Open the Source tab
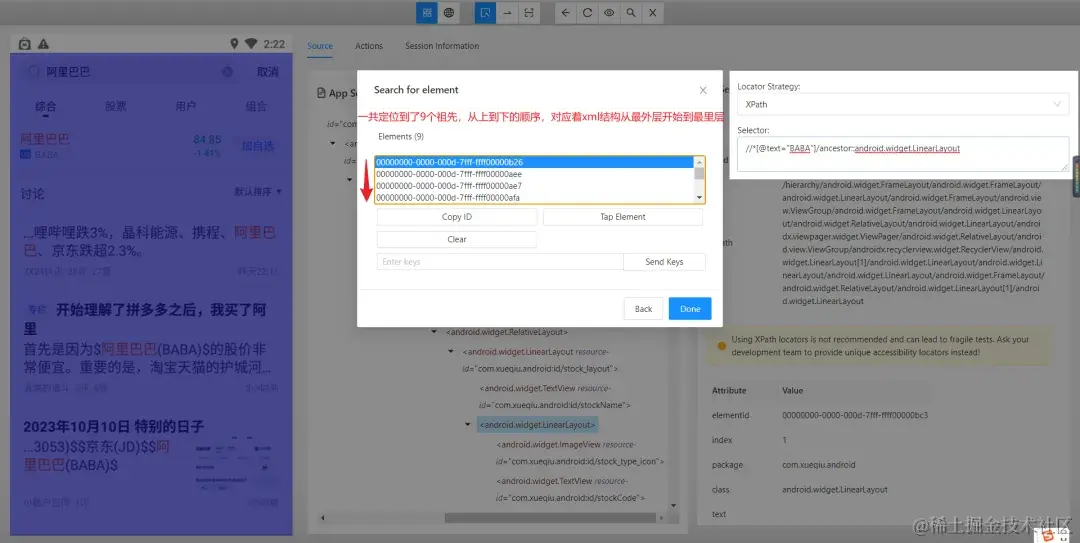 (320, 46)
